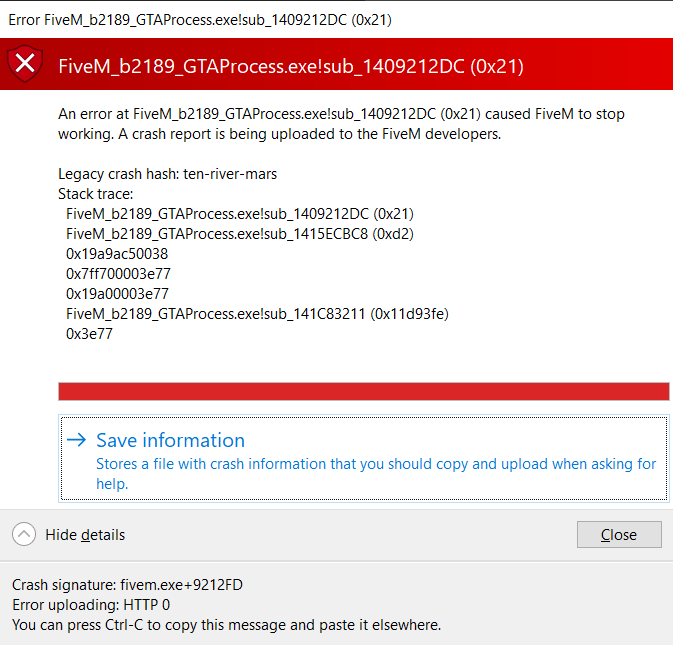673x645 pixels.
Task: Click the 'Stores a file with crash information' description
Action: point(376,473)
